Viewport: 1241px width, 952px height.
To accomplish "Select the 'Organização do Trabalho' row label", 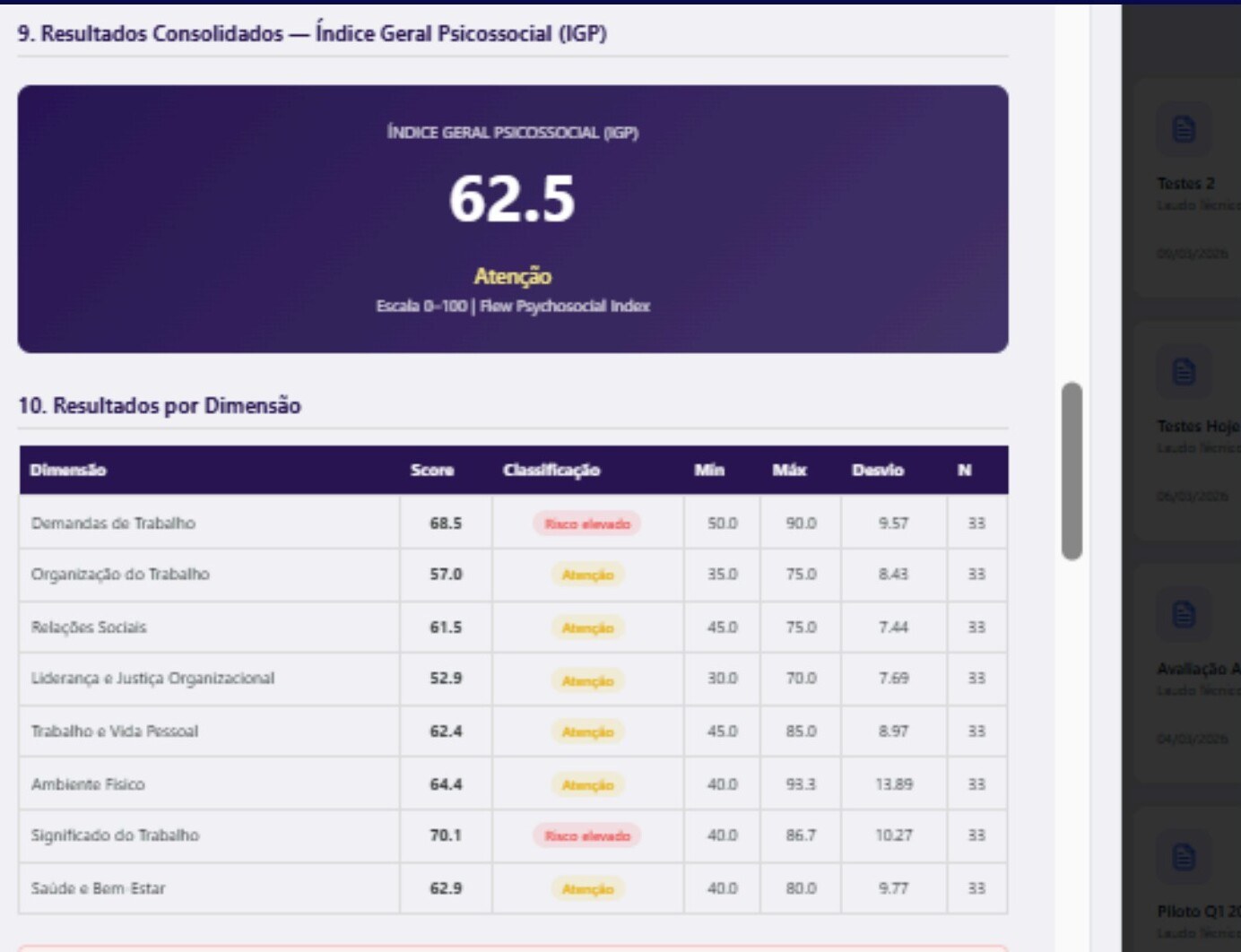I will (x=120, y=575).
